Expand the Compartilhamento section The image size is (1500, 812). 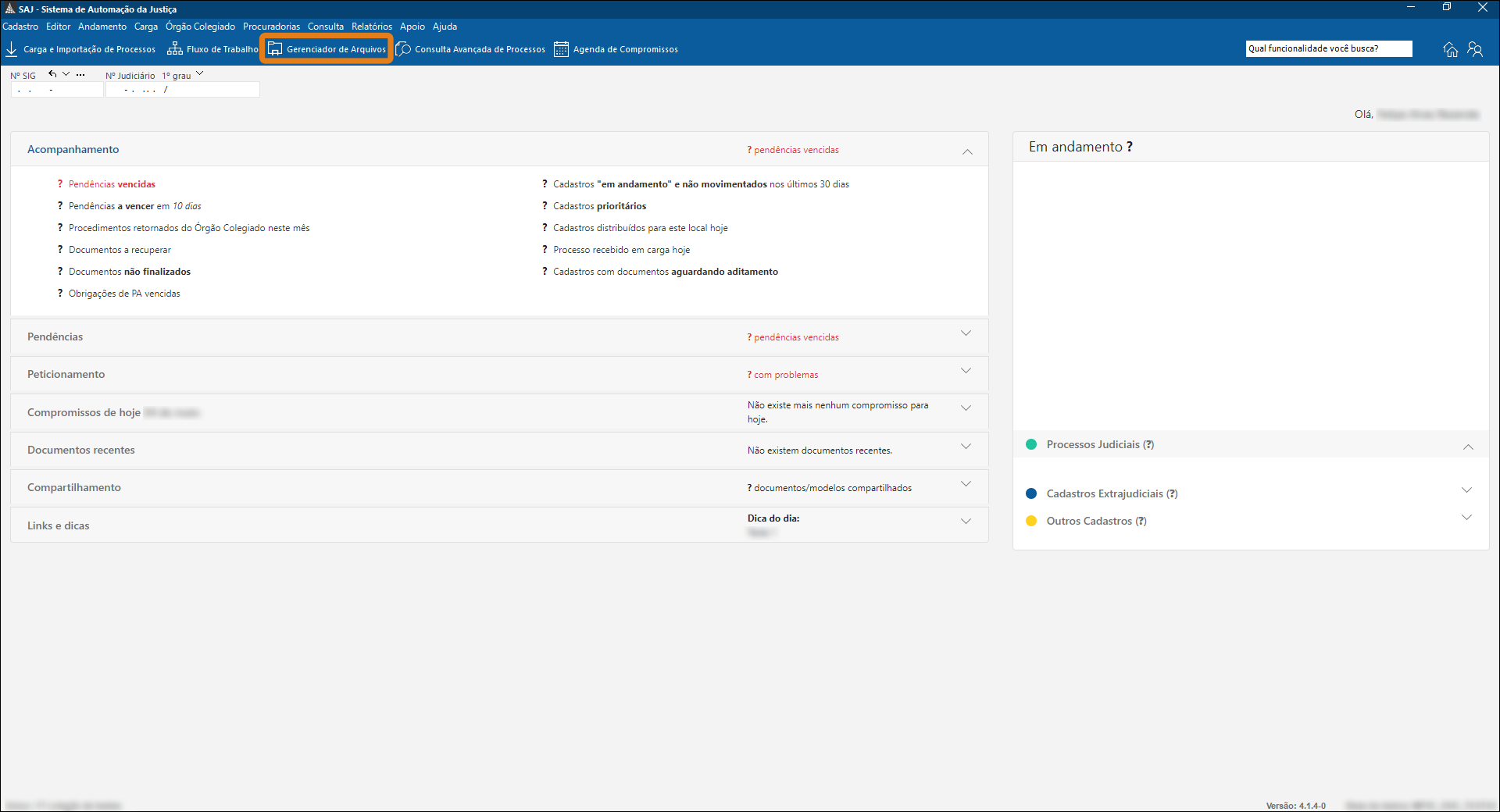pos(966,484)
